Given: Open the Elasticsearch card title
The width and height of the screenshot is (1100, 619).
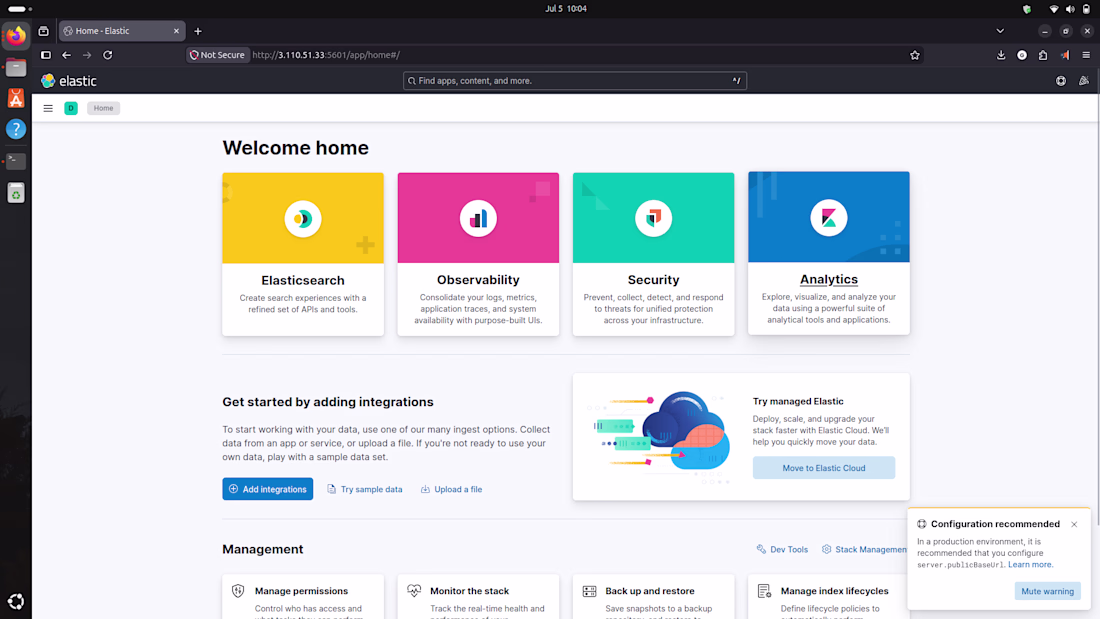Looking at the screenshot, I should pos(303,281).
